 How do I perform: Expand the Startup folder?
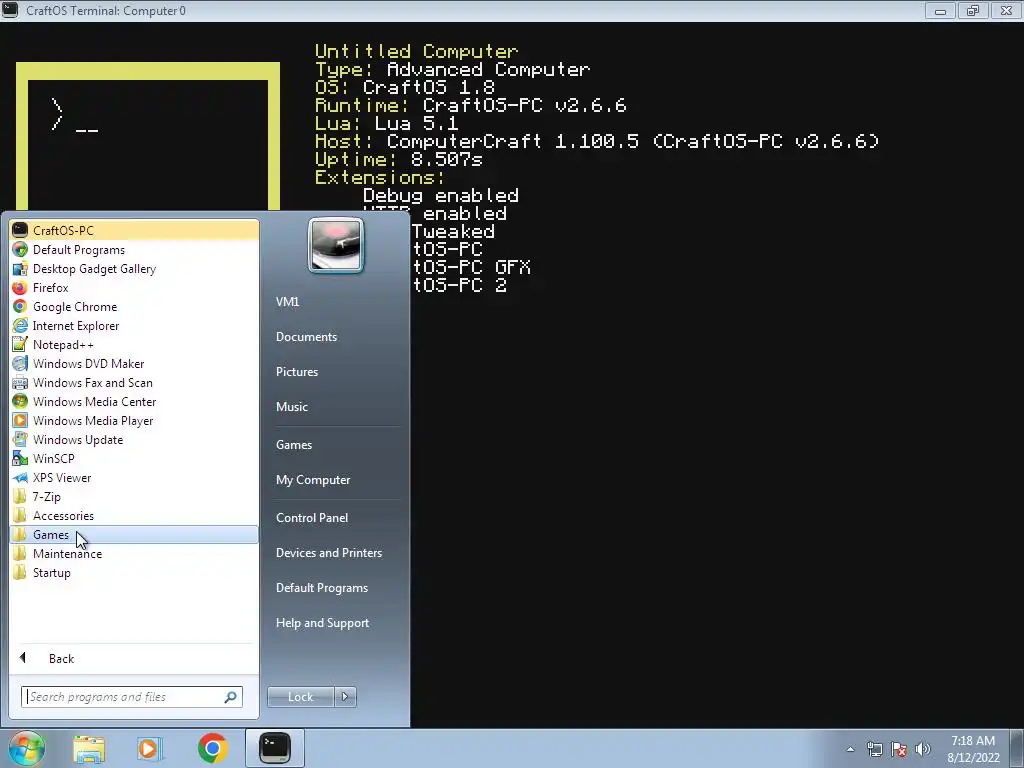[x=135, y=573]
